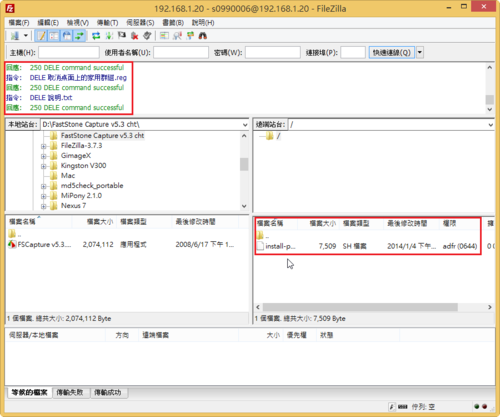Expand the GimageX folder

43,156
